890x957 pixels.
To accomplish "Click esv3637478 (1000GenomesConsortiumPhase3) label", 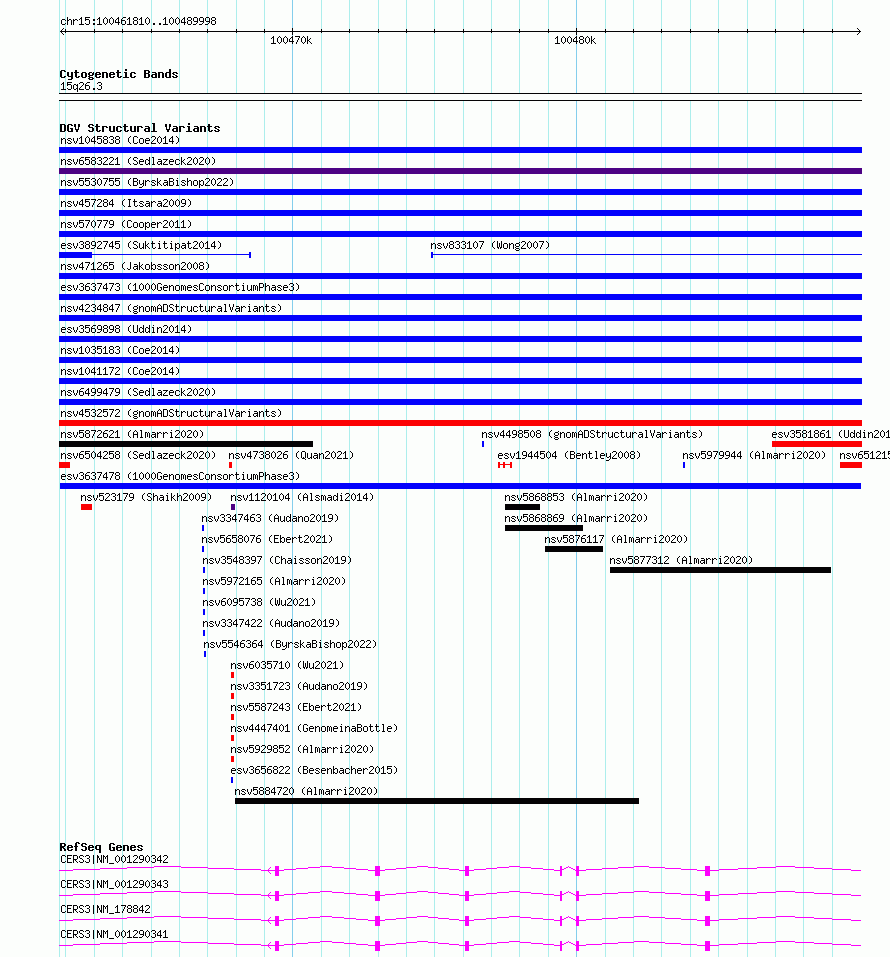I will click(180, 477).
